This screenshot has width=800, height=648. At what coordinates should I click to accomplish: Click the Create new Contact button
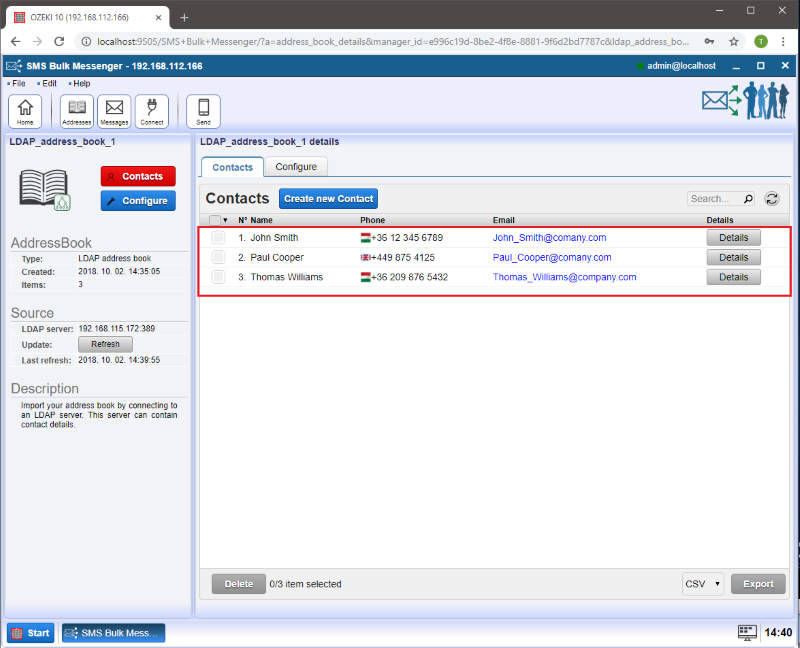tap(328, 198)
